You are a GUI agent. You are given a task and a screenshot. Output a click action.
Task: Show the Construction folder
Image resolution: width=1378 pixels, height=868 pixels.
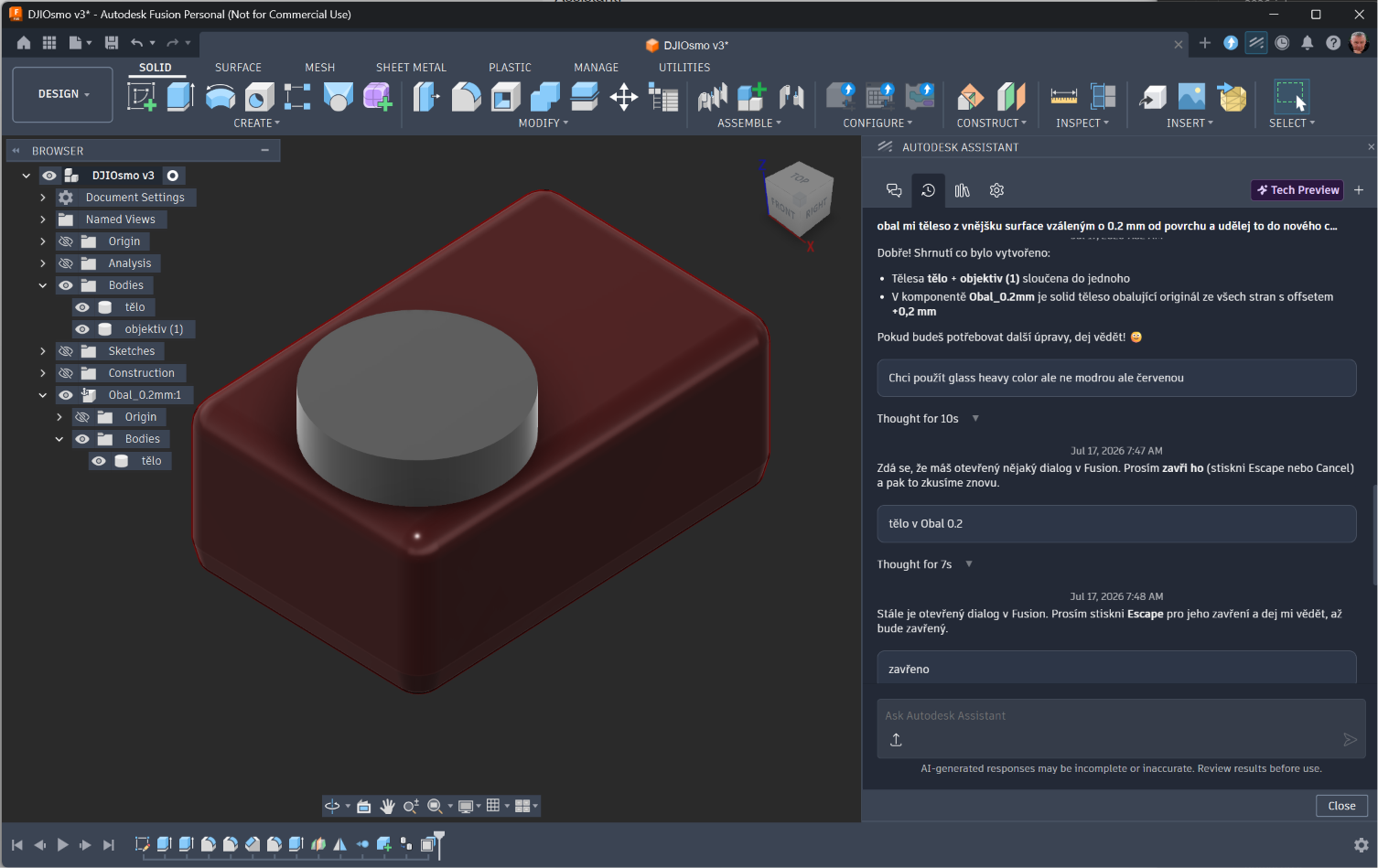click(66, 373)
